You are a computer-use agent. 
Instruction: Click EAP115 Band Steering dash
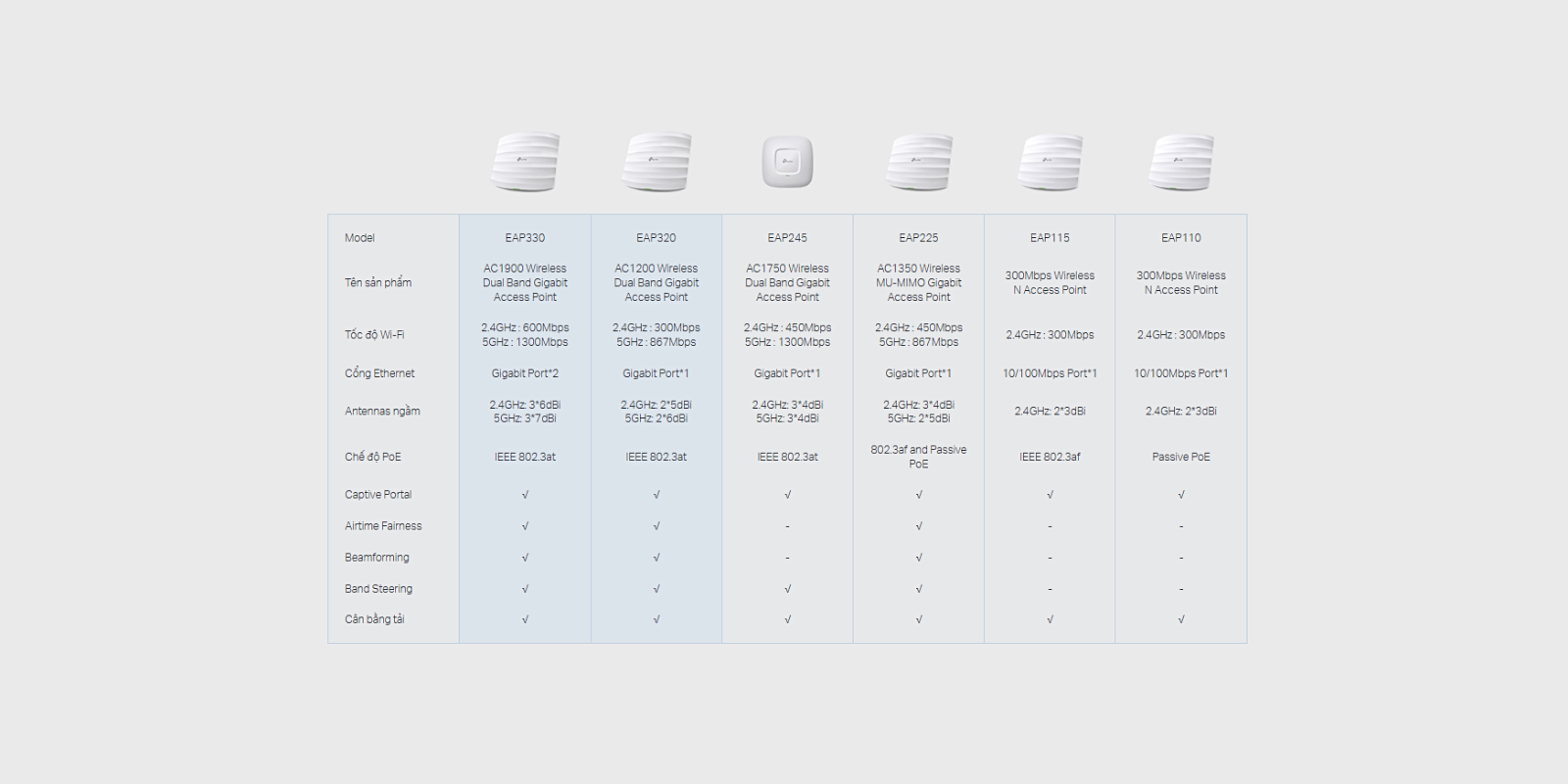coord(1050,589)
